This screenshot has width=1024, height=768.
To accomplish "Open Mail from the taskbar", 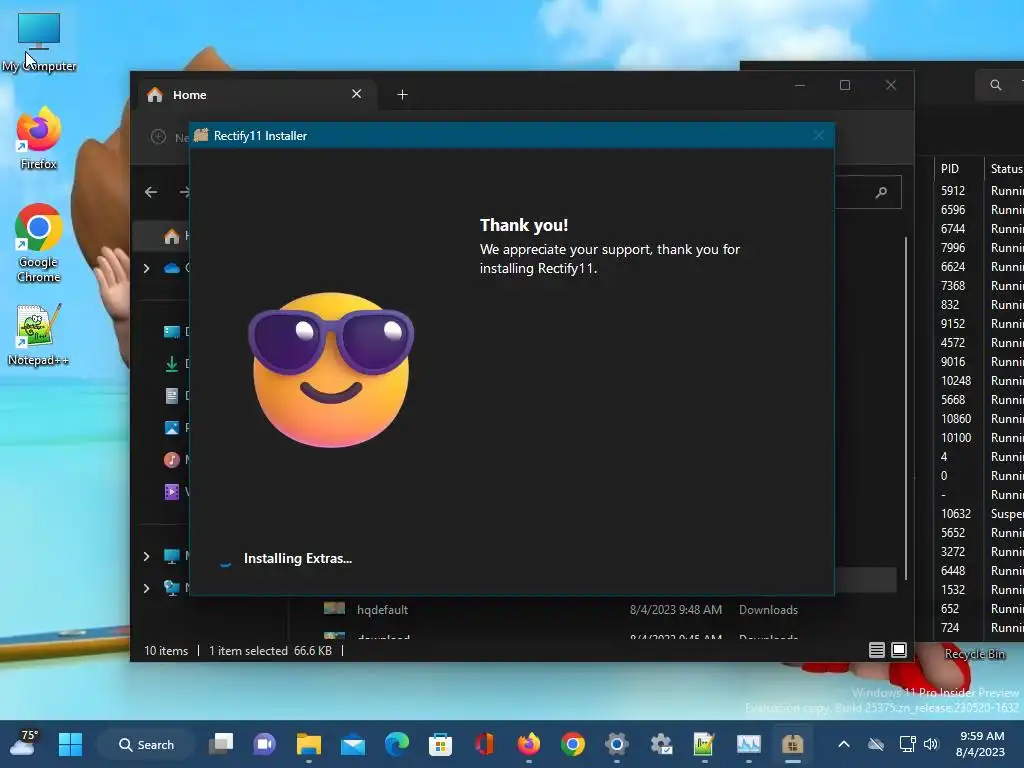I will [353, 744].
